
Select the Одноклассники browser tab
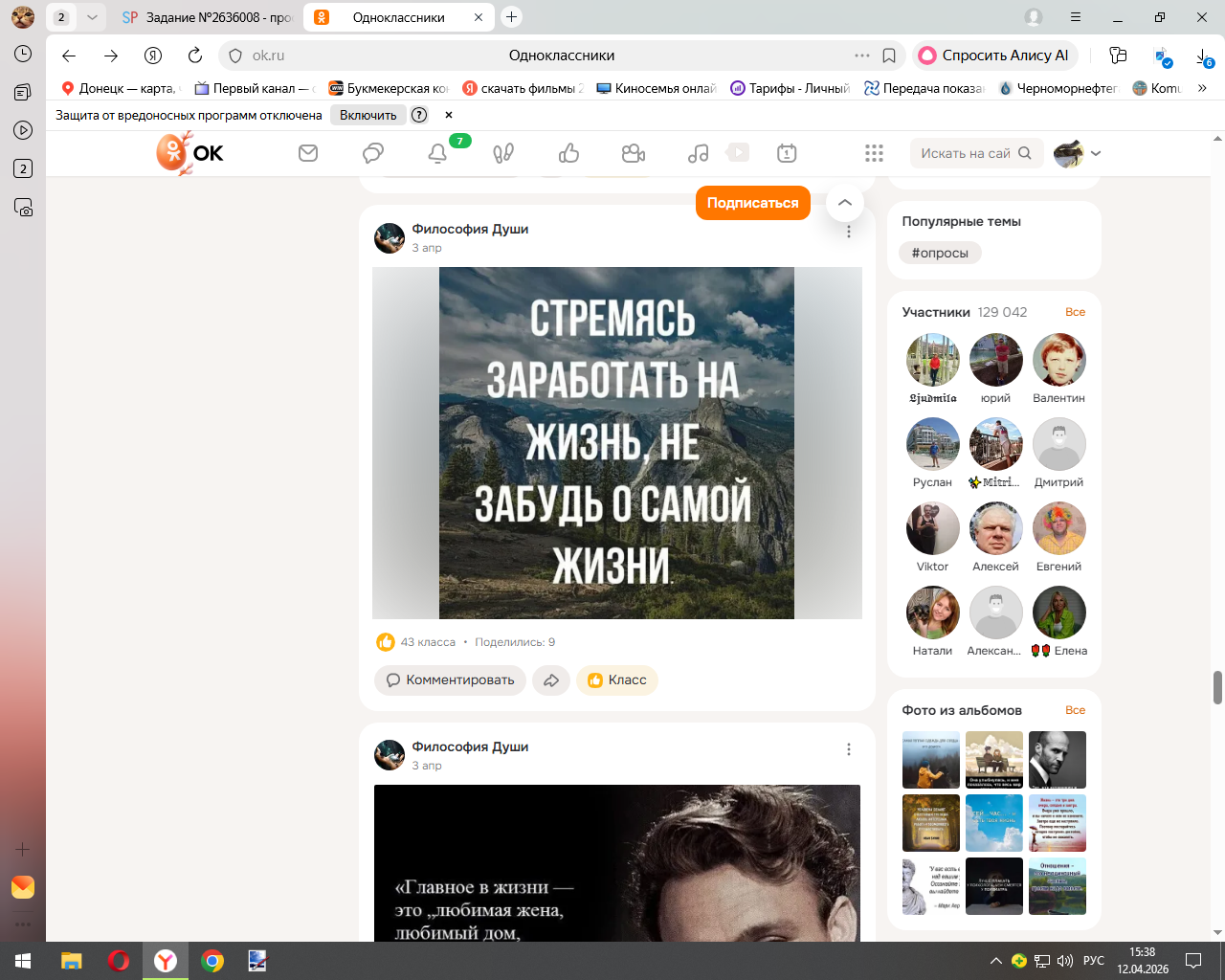coord(398,17)
